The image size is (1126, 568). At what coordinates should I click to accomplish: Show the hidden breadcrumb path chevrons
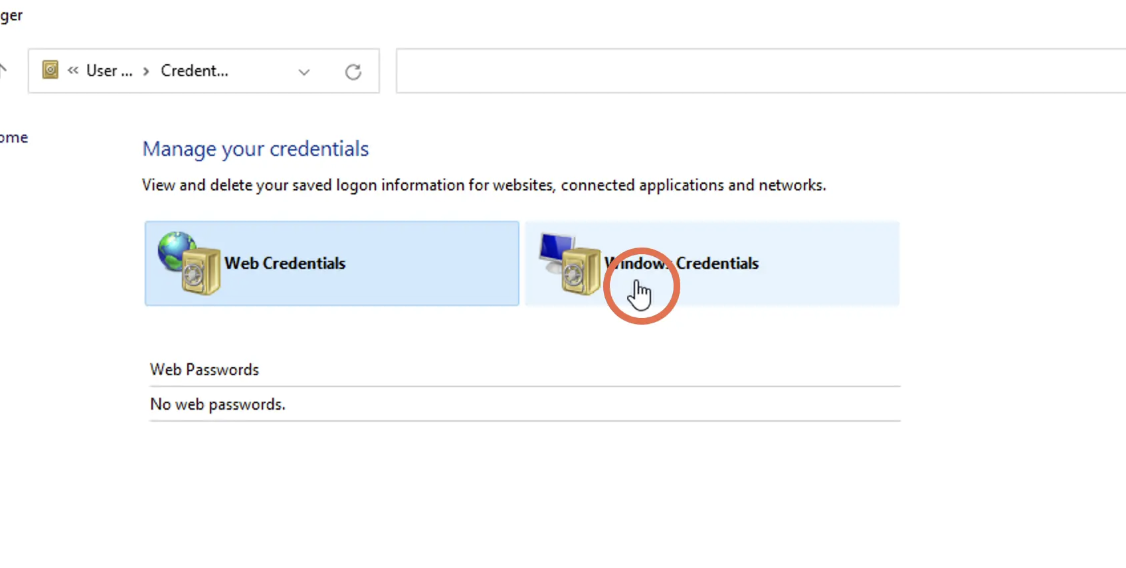point(73,70)
